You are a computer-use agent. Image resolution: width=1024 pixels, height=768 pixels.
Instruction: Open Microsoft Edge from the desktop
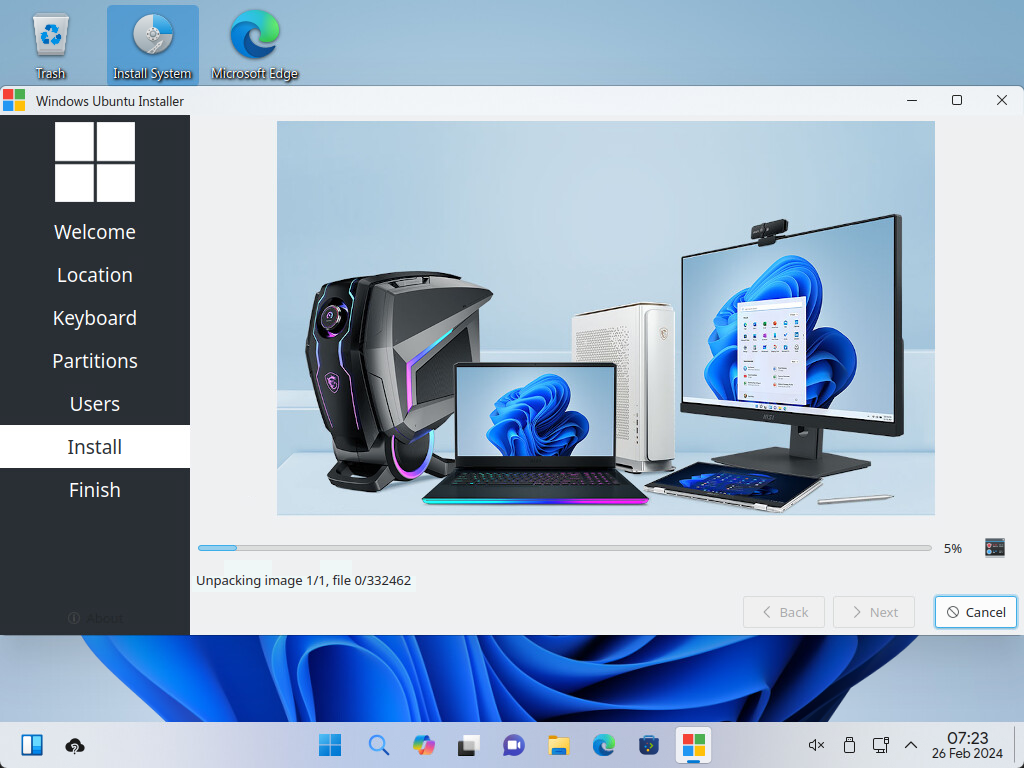click(x=254, y=46)
